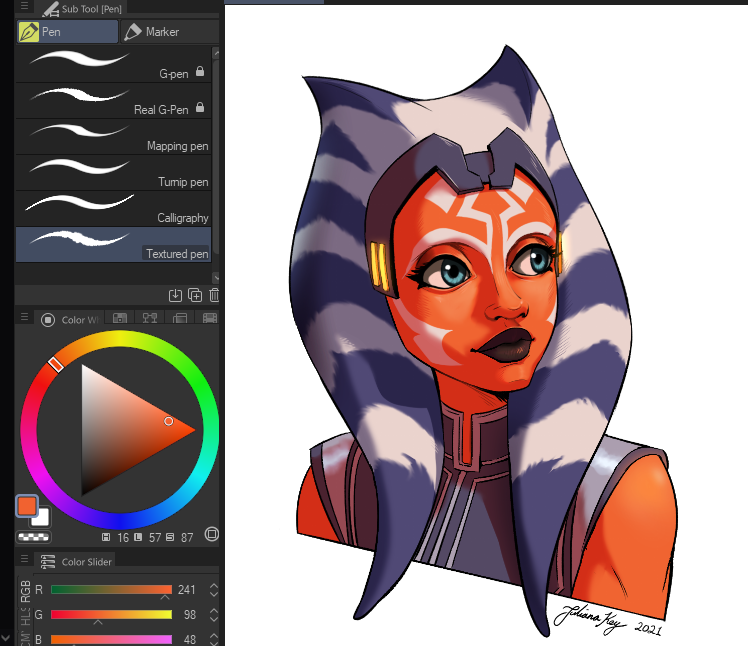748x646 pixels.
Task: Pick the Mapping pen sub tool
Action: pos(114,137)
